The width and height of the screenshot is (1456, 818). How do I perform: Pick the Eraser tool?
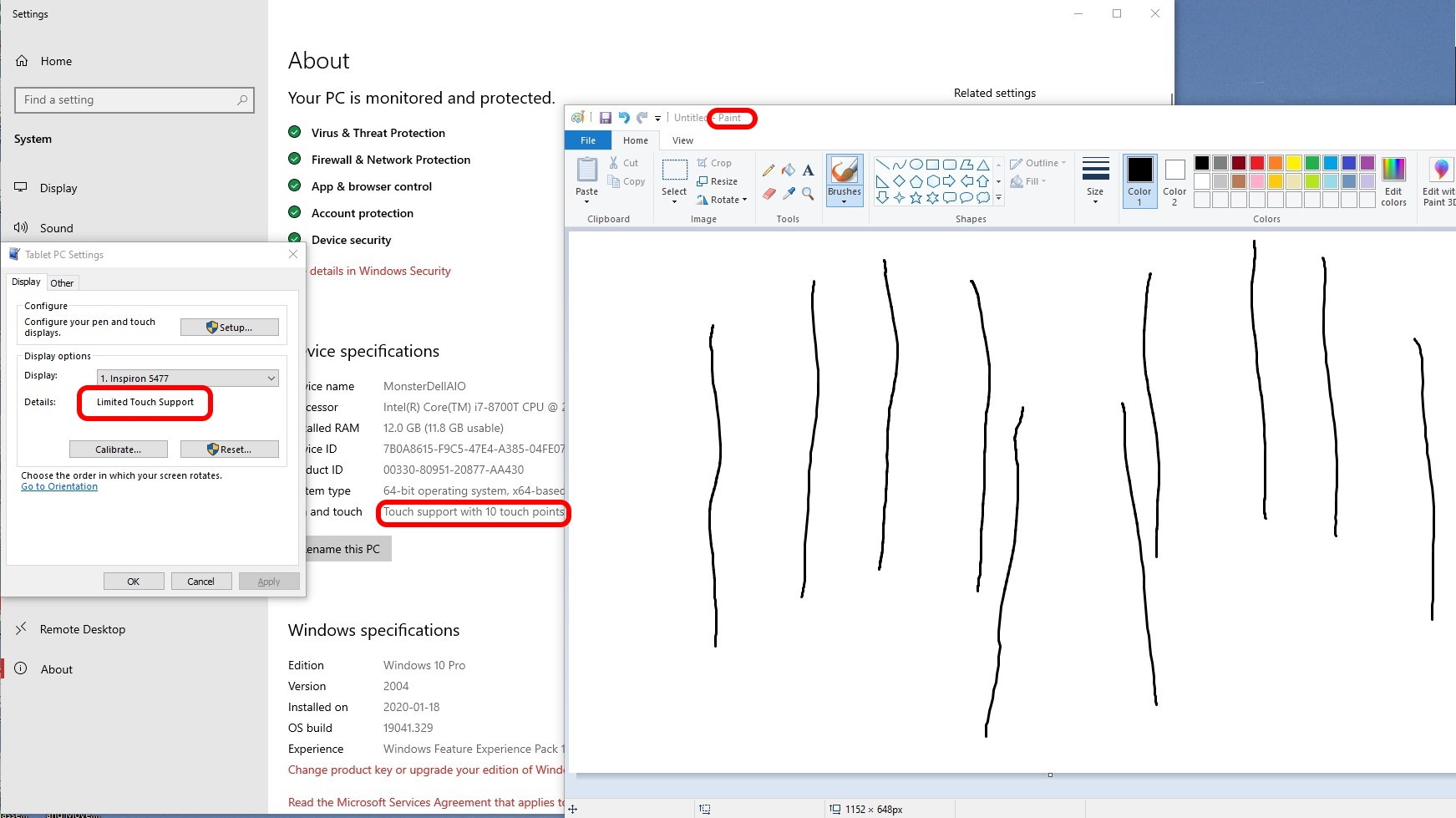coord(769,194)
